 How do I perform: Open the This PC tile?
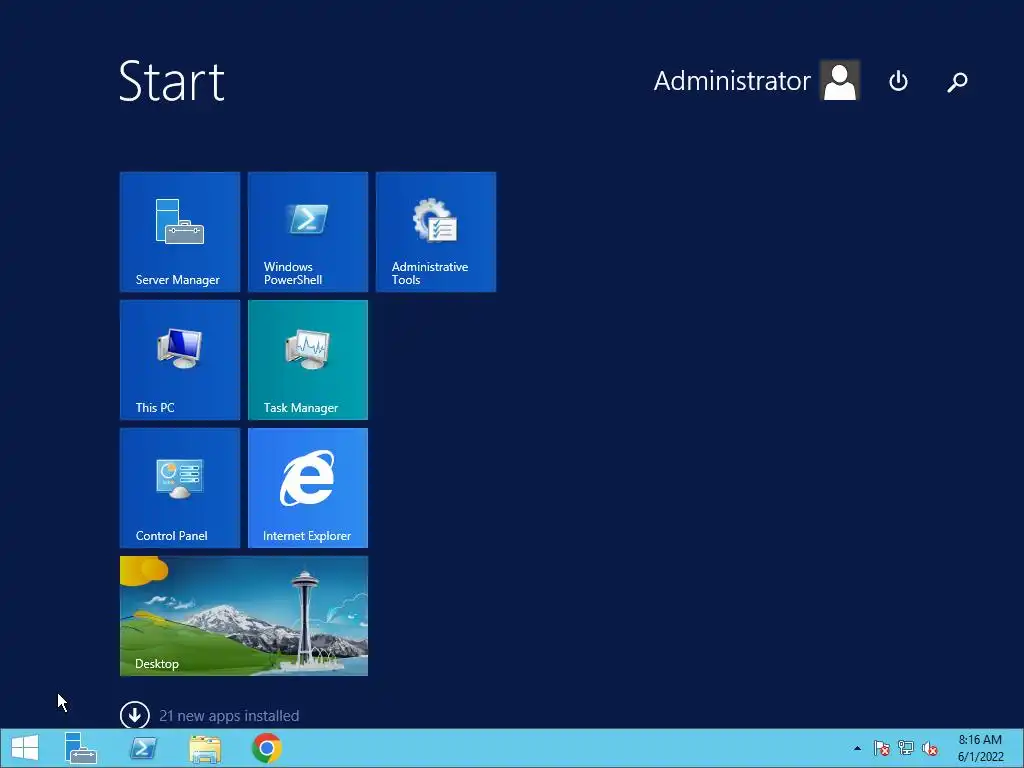pyautogui.click(x=180, y=360)
